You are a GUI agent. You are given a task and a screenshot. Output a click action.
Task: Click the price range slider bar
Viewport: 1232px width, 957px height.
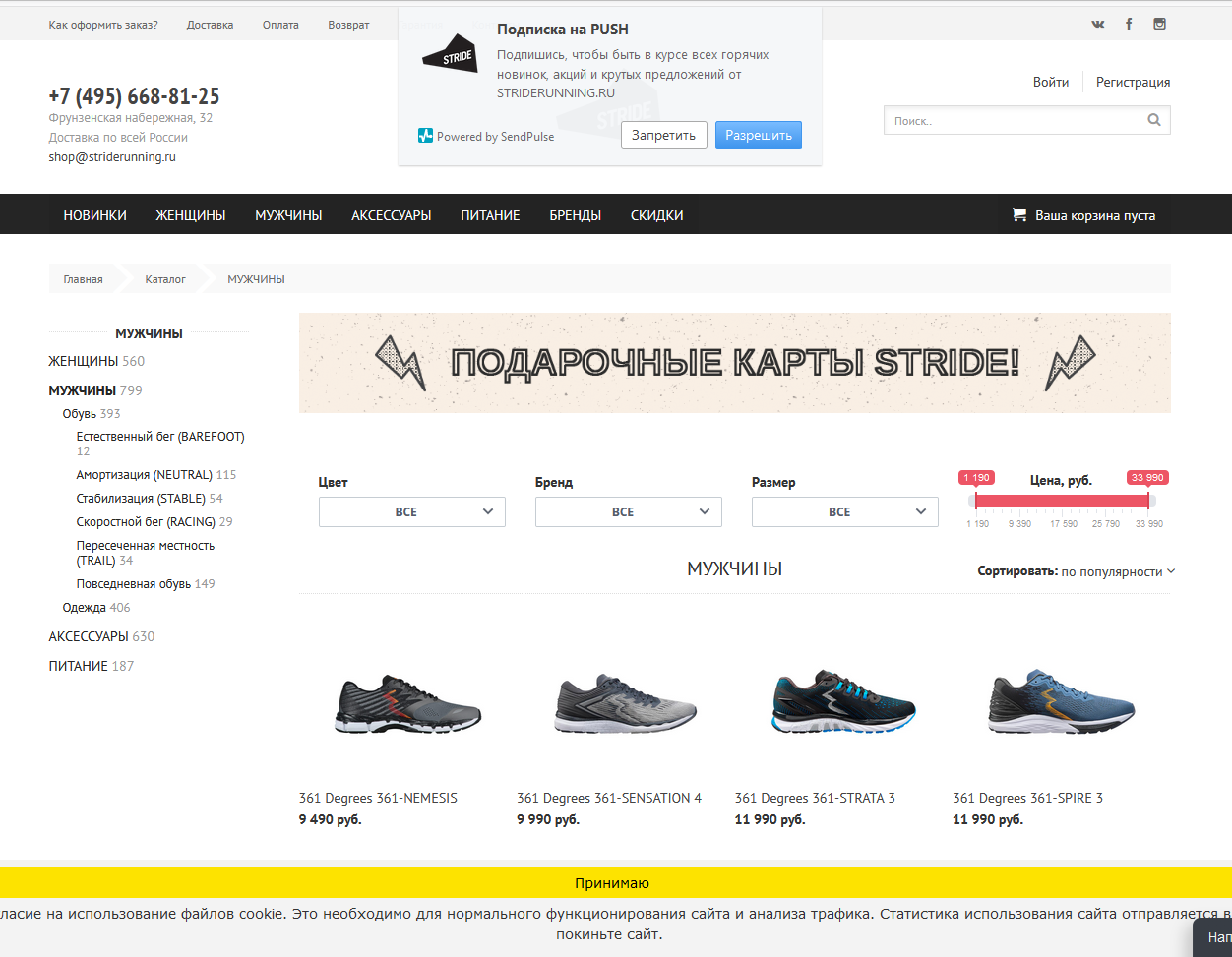pos(1062,501)
